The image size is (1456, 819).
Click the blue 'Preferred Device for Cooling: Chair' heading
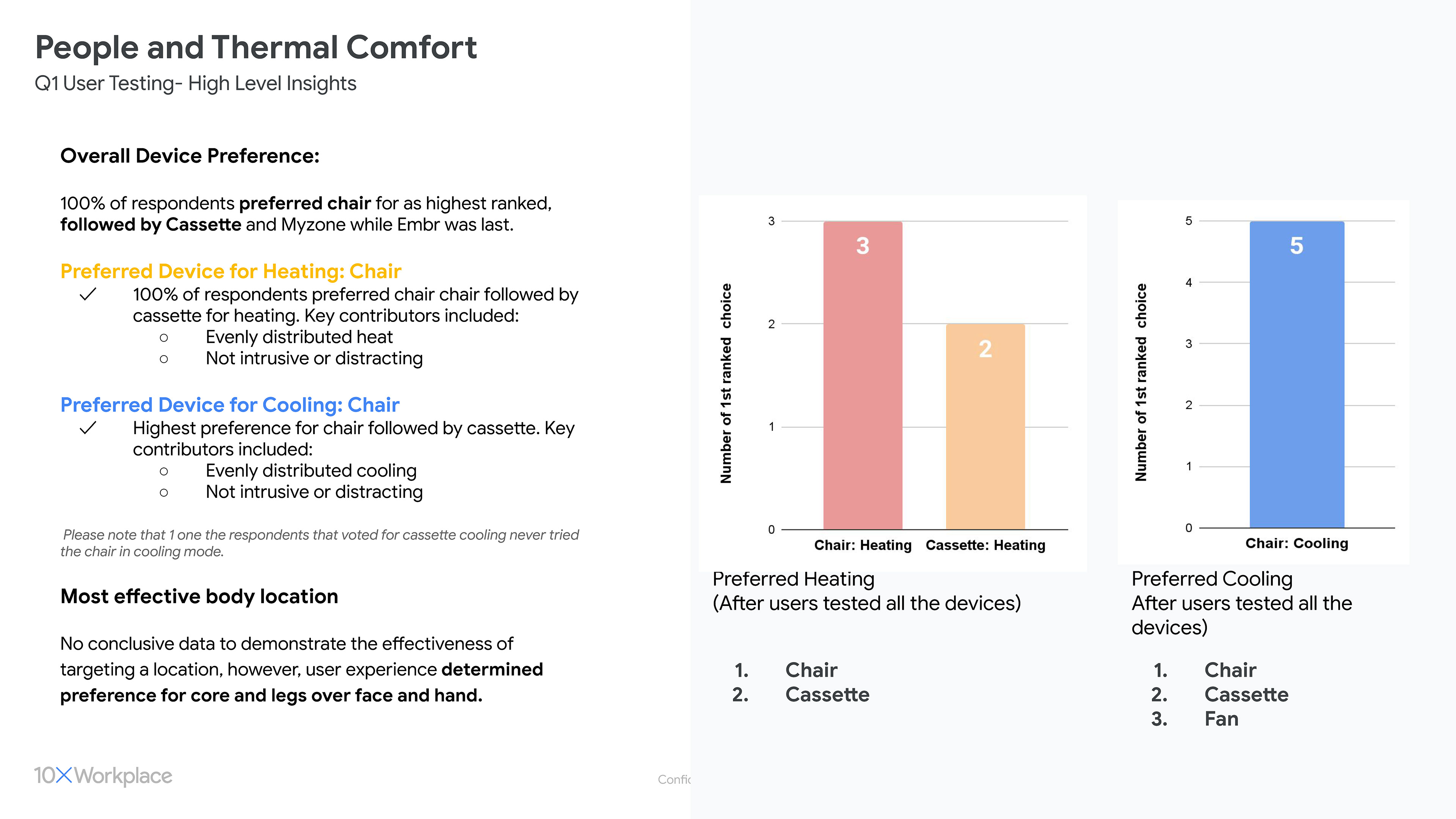click(229, 405)
